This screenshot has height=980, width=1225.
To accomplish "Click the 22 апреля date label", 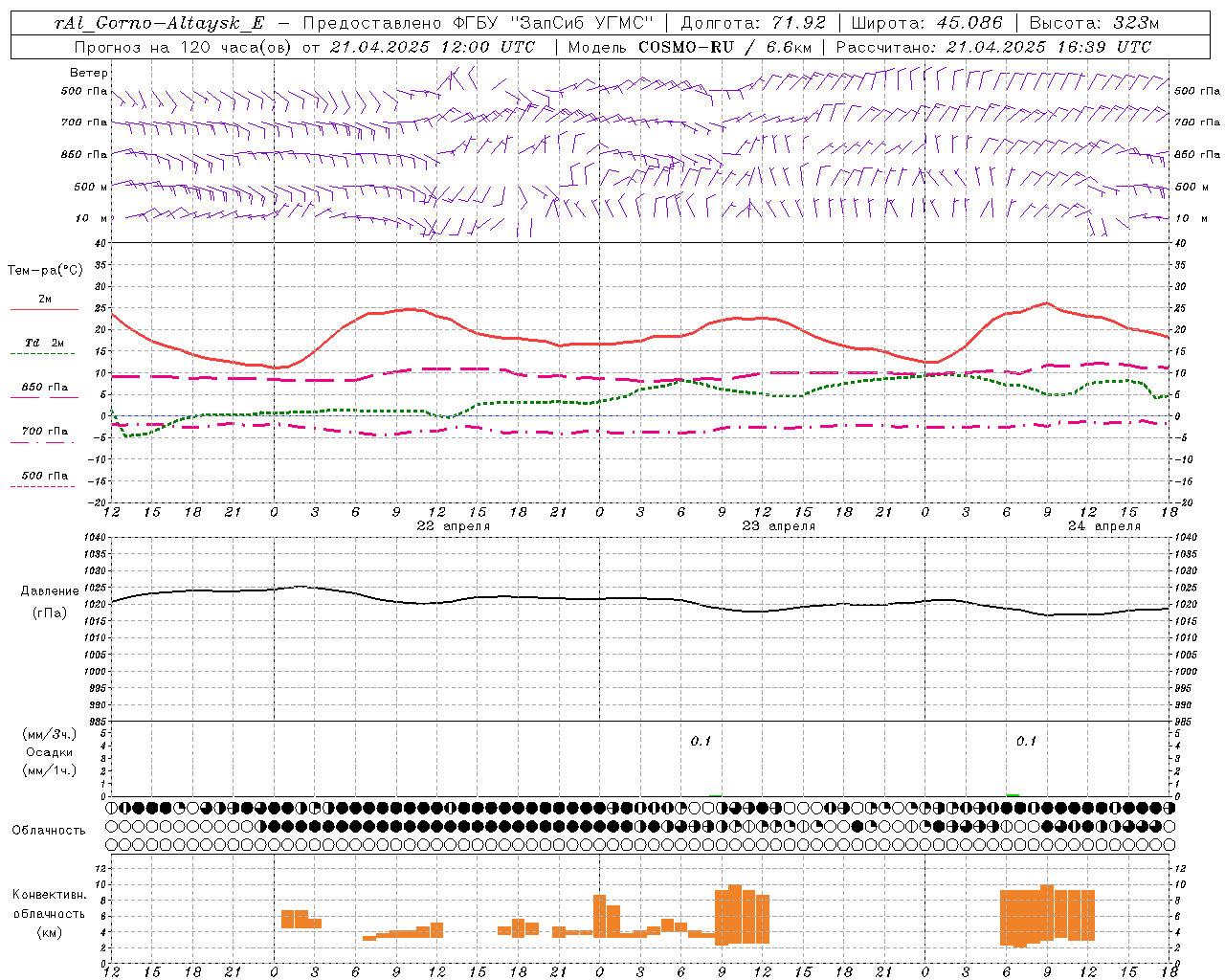I will (453, 526).
